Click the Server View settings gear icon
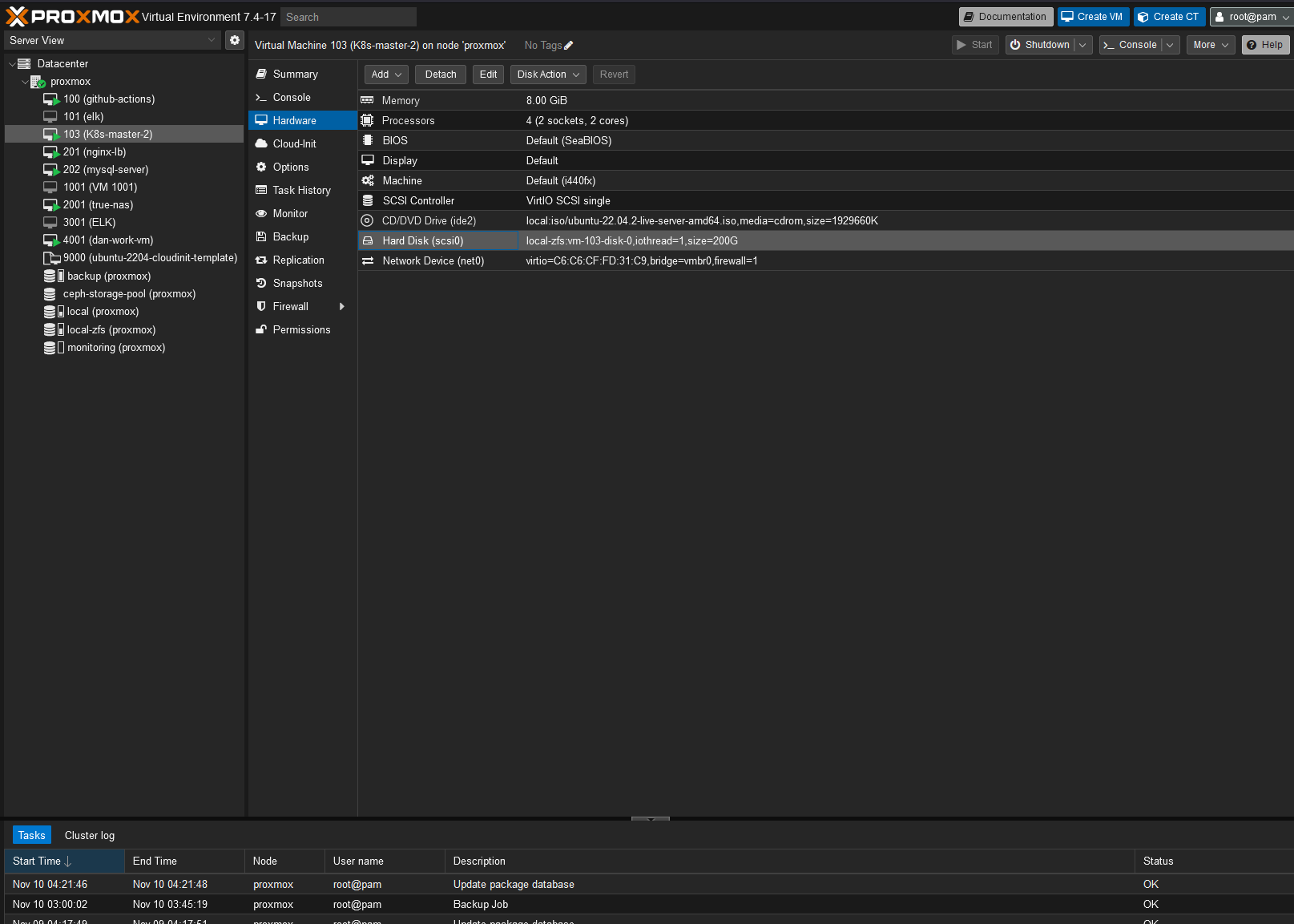Image resolution: width=1294 pixels, height=924 pixels. tap(235, 40)
